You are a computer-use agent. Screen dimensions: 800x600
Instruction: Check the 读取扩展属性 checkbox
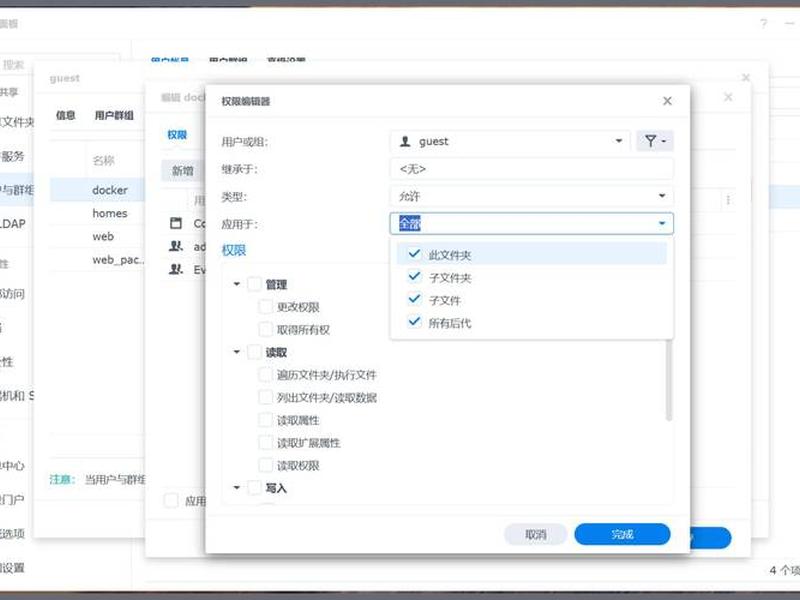[x=265, y=443]
